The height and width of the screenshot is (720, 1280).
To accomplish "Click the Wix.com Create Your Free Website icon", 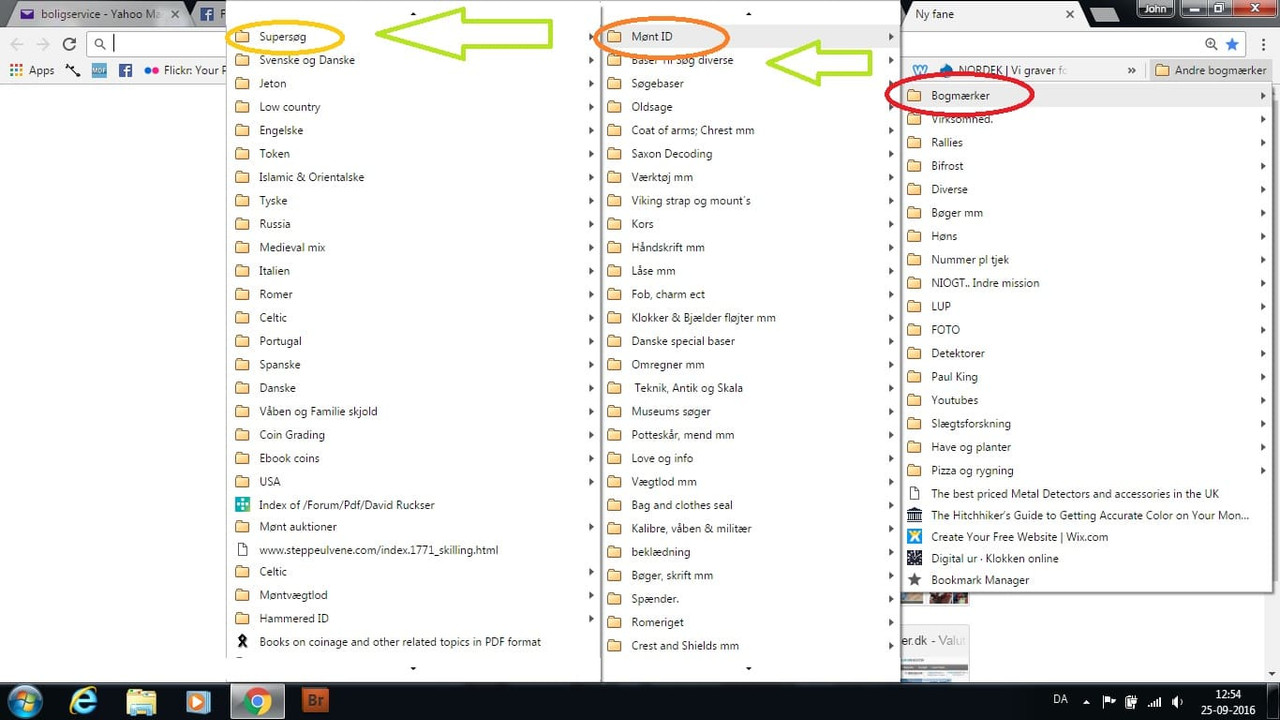I will 914,537.
